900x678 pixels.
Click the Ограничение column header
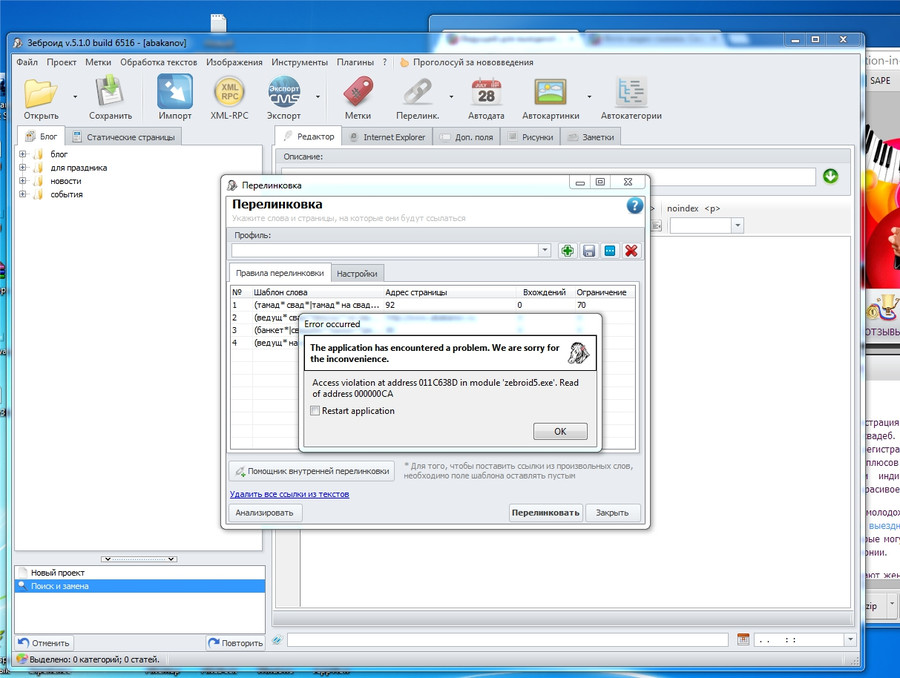coord(604,292)
